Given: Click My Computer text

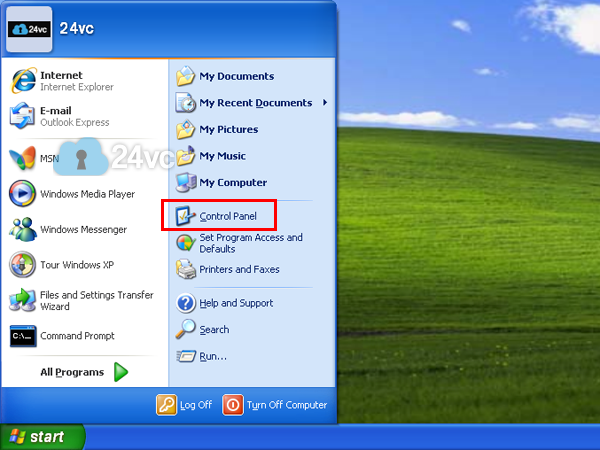Looking at the screenshot, I should pyautogui.click(x=233, y=183).
